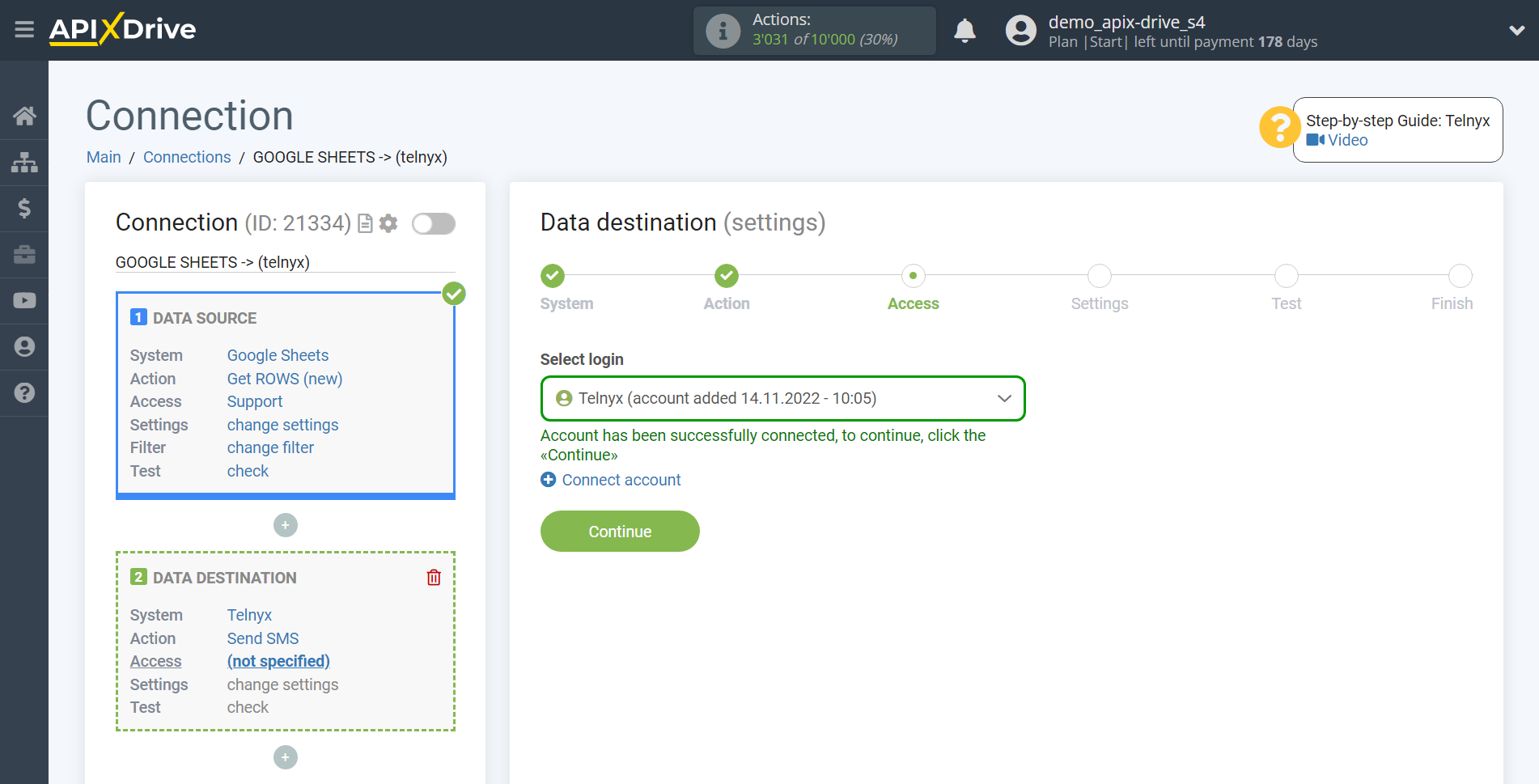Click Access label in Data Destination
Viewport: 1539px width, 784px height.
[156, 661]
